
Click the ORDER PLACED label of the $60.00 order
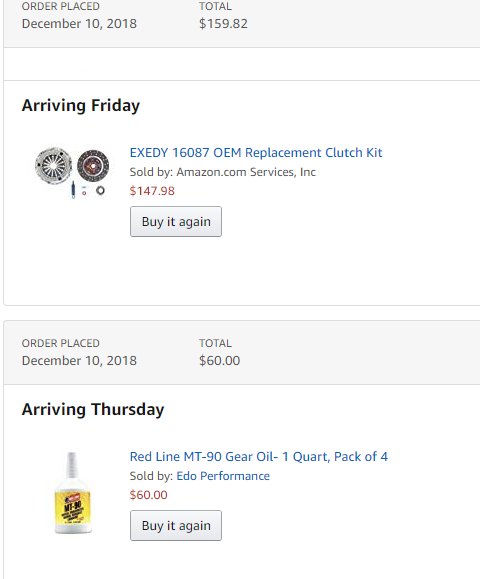[x=61, y=343]
